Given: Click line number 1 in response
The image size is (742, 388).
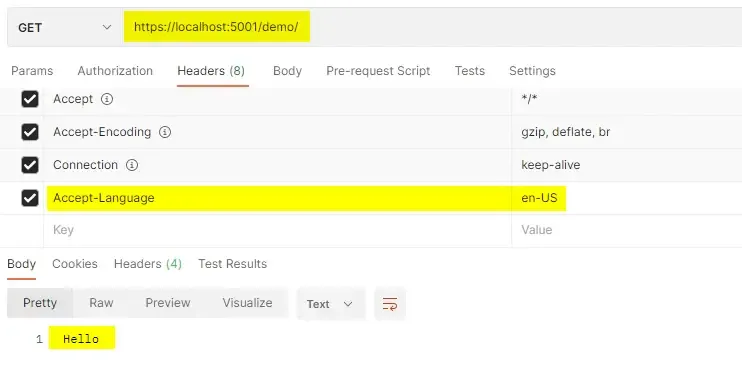Looking at the screenshot, I should pos(39,339).
